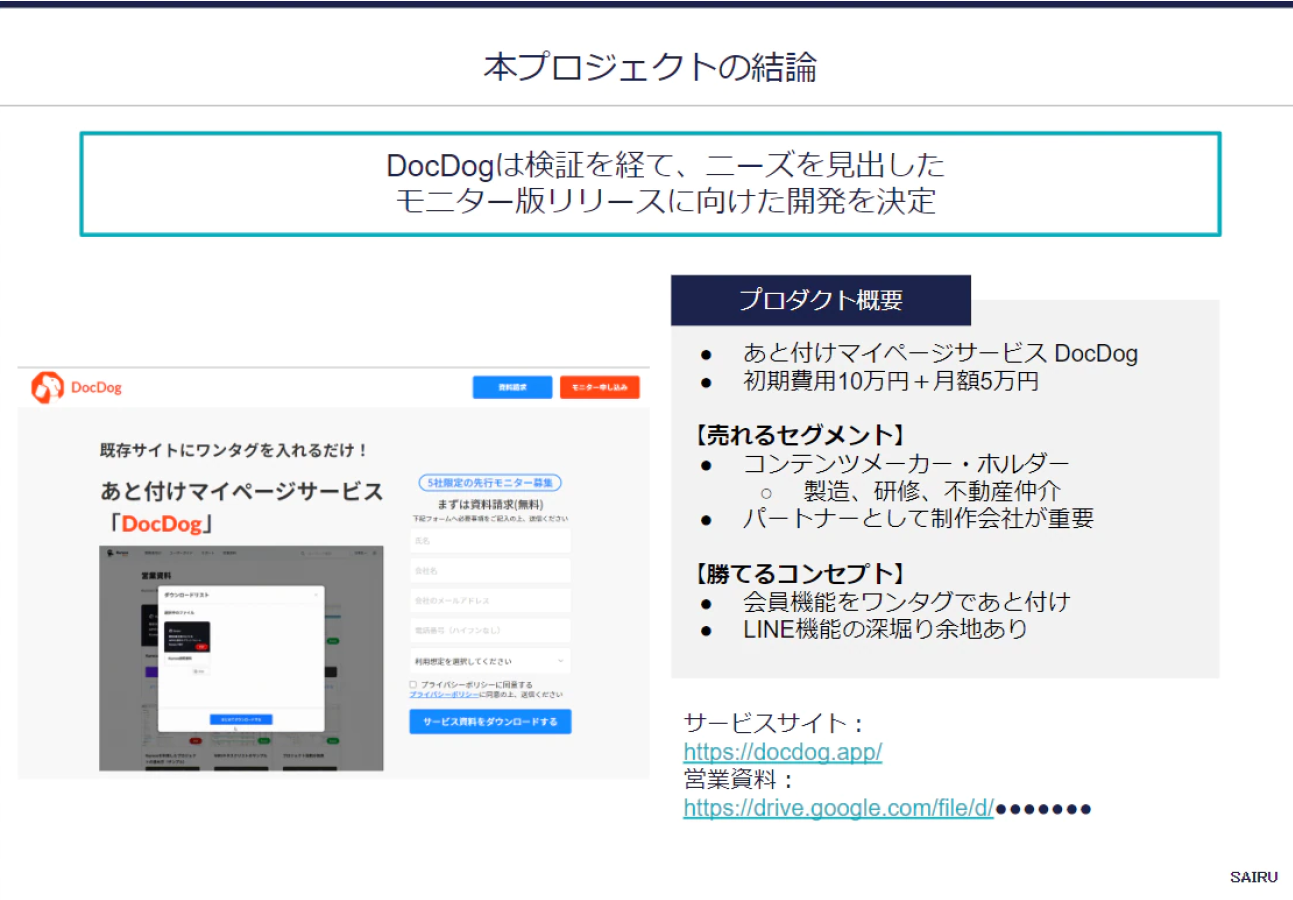Tick the プライバシーポリシーに同意する checkbox
The height and width of the screenshot is (900, 1293).
pyautogui.click(x=413, y=684)
